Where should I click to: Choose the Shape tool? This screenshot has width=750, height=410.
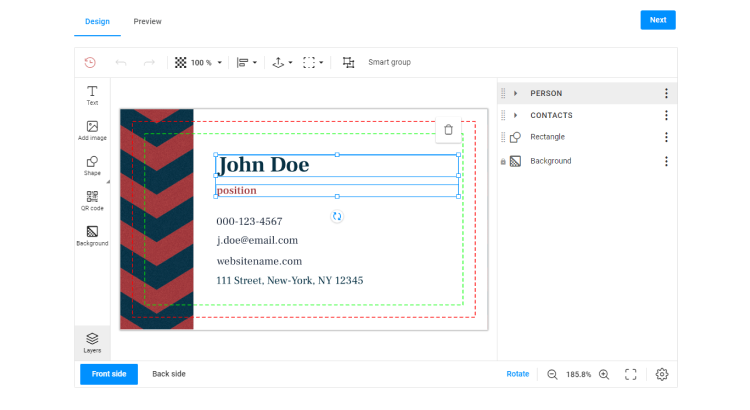click(x=92, y=166)
